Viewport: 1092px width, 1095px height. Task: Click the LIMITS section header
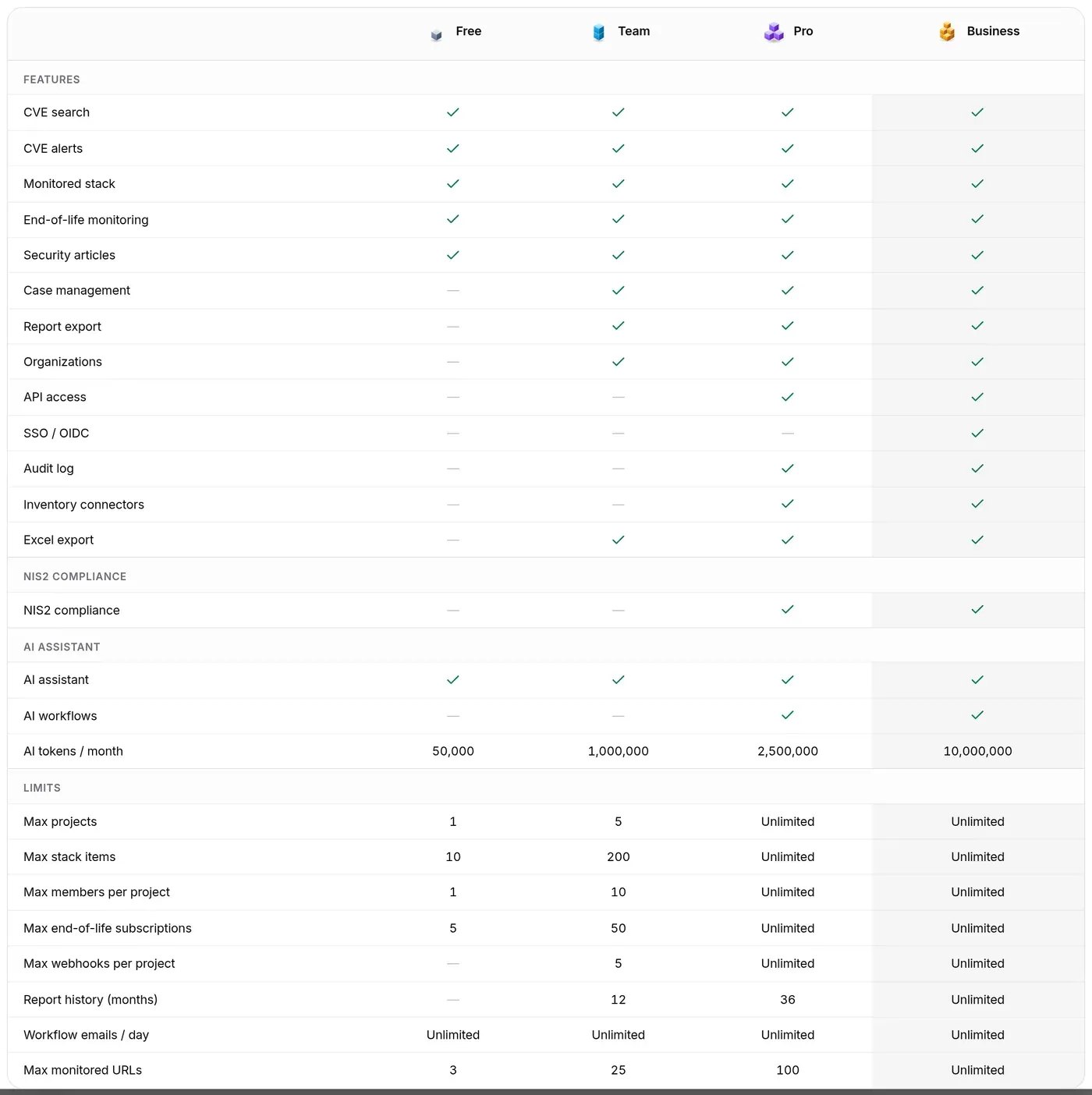click(x=42, y=788)
